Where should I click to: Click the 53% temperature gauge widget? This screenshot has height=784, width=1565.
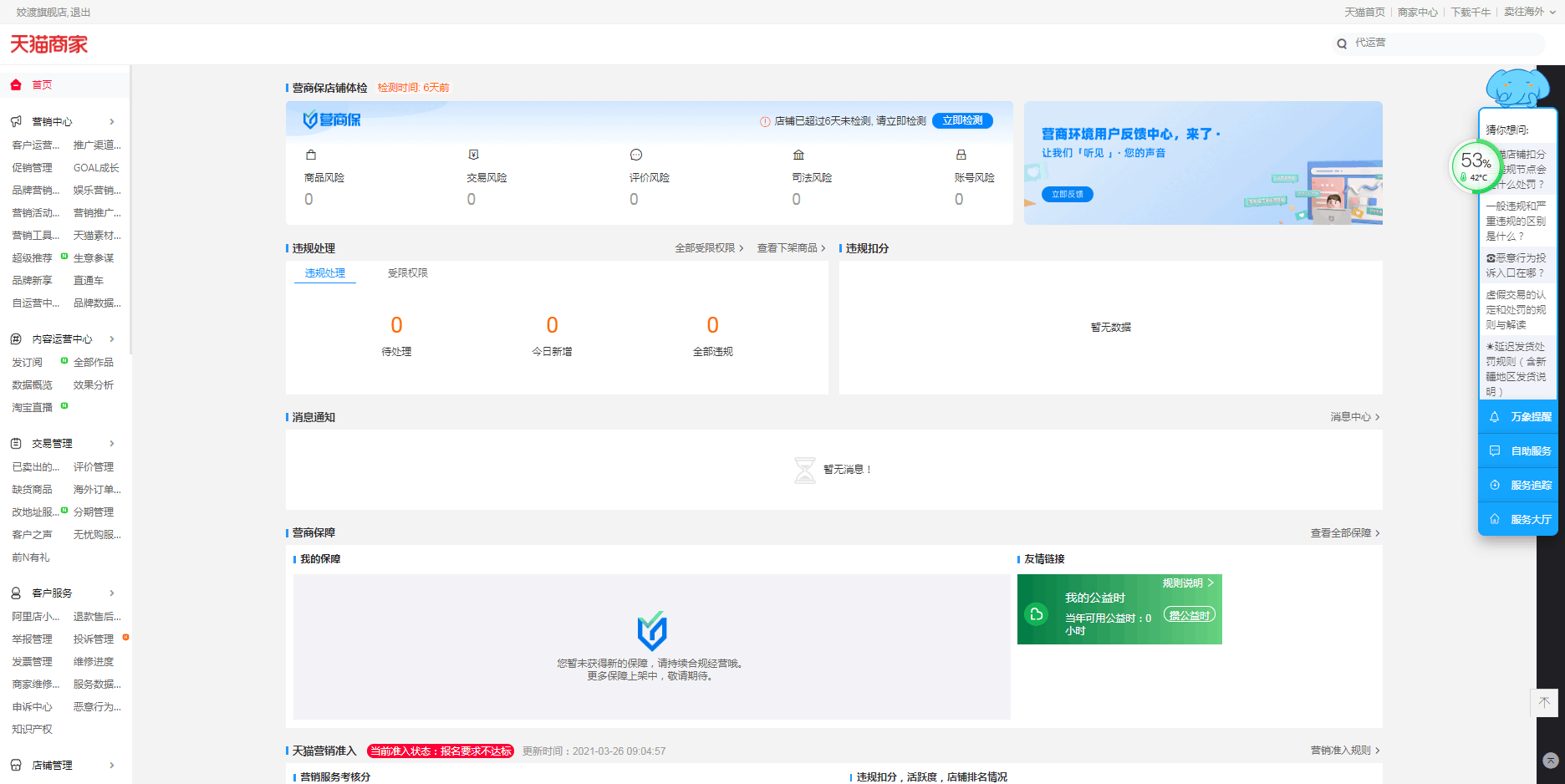tap(1476, 166)
